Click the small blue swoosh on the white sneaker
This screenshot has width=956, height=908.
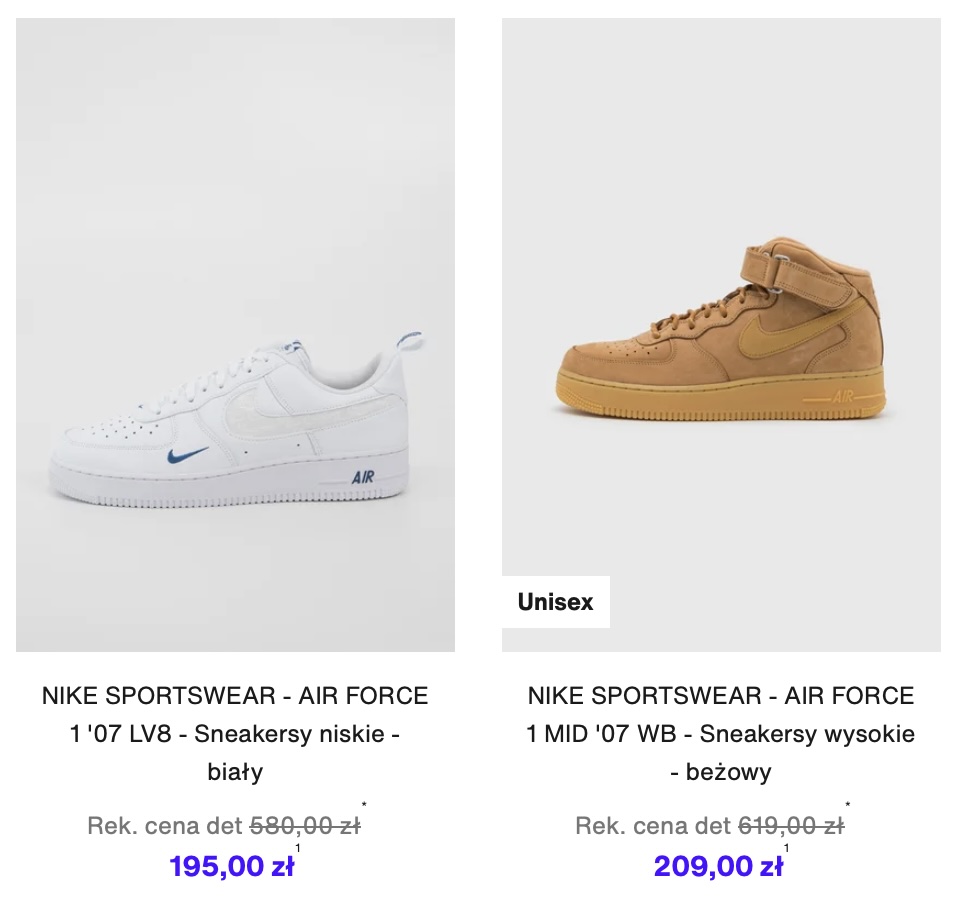pos(187,455)
